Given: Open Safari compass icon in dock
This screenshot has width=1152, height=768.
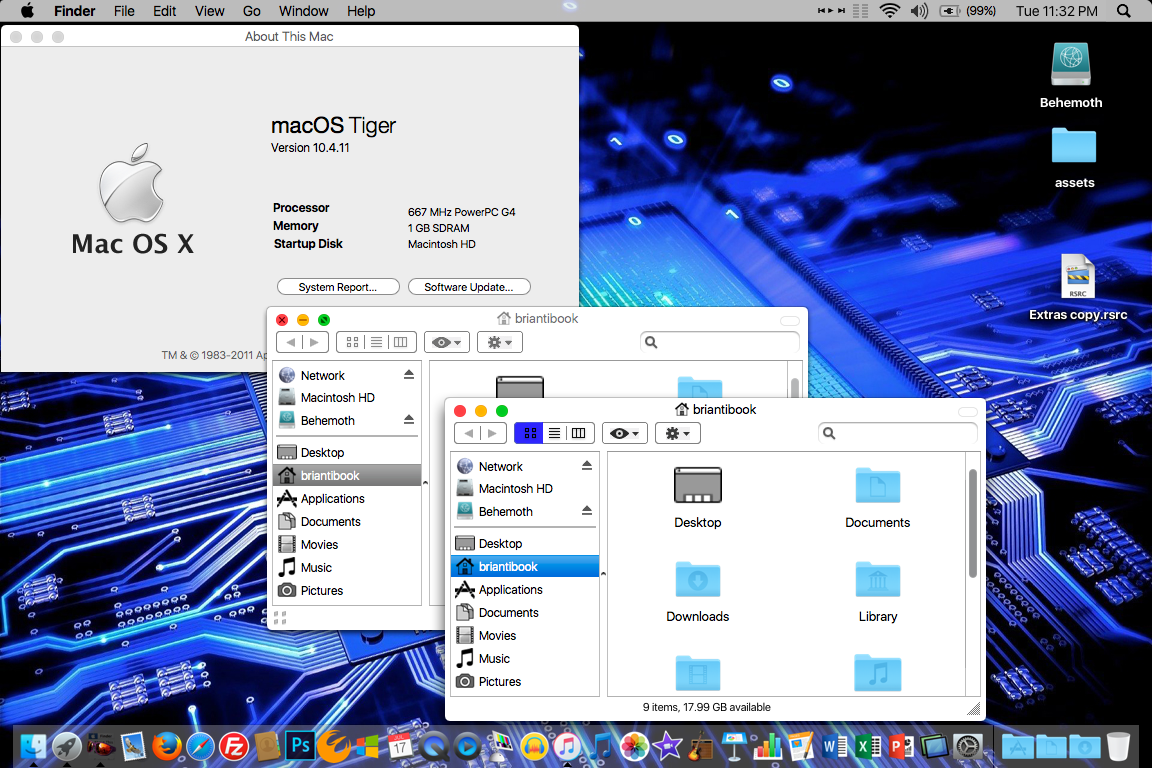Looking at the screenshot, I should point(200,747).
